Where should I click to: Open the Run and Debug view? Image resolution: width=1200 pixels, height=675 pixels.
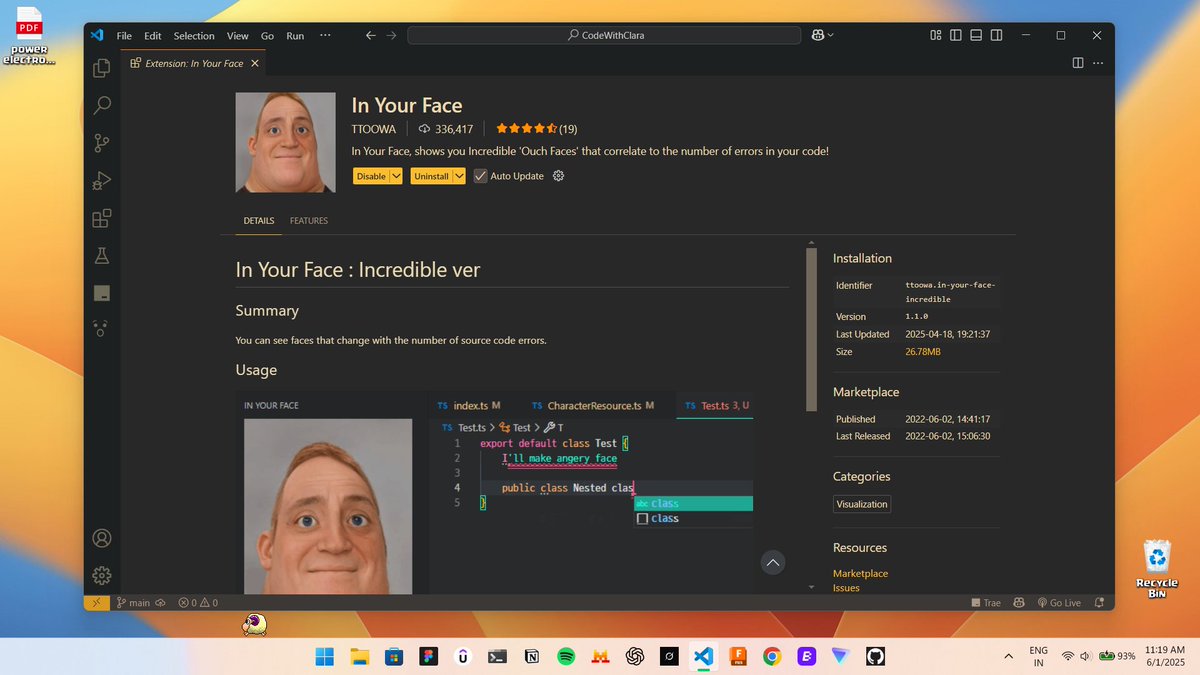[101, 181]
